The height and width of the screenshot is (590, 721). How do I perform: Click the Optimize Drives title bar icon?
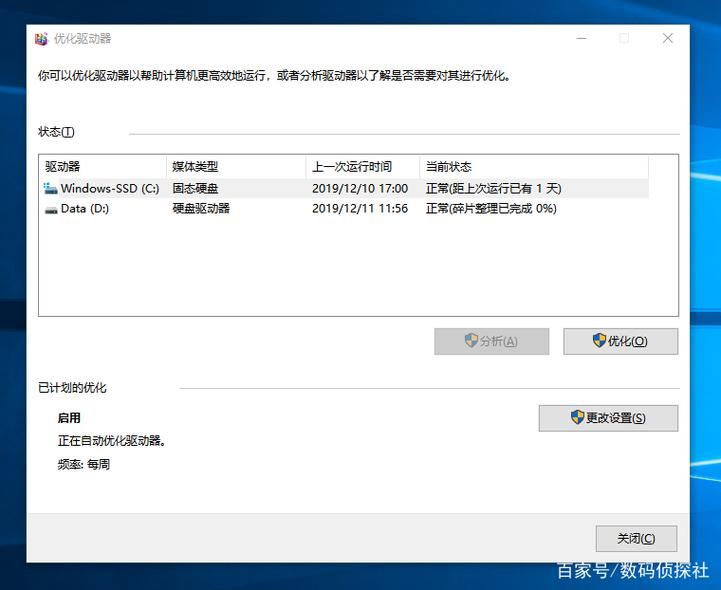point(41,39)
